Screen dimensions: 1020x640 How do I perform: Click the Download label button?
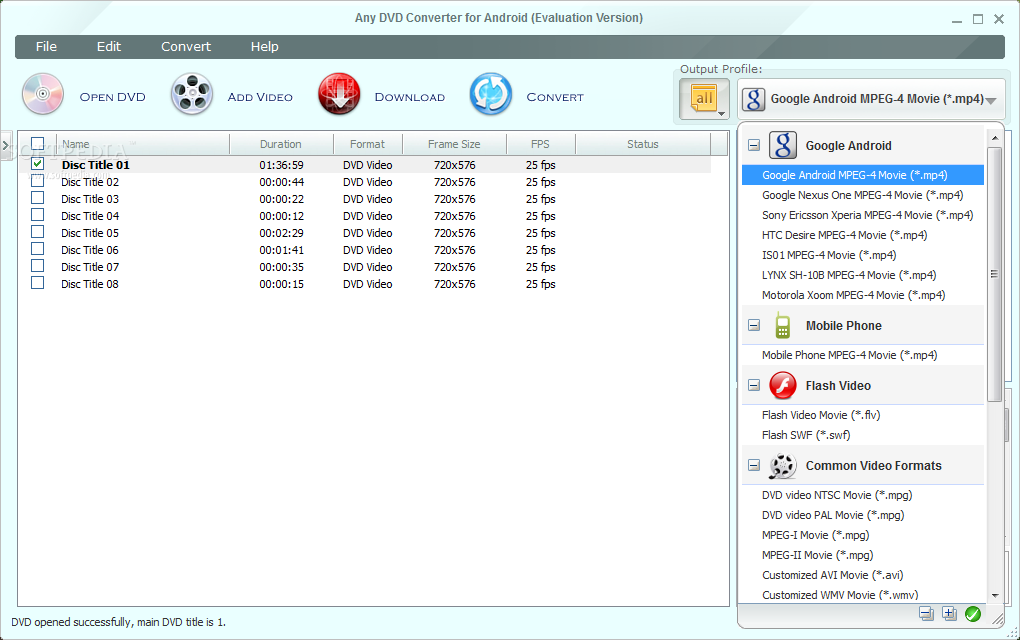point(410,97)
